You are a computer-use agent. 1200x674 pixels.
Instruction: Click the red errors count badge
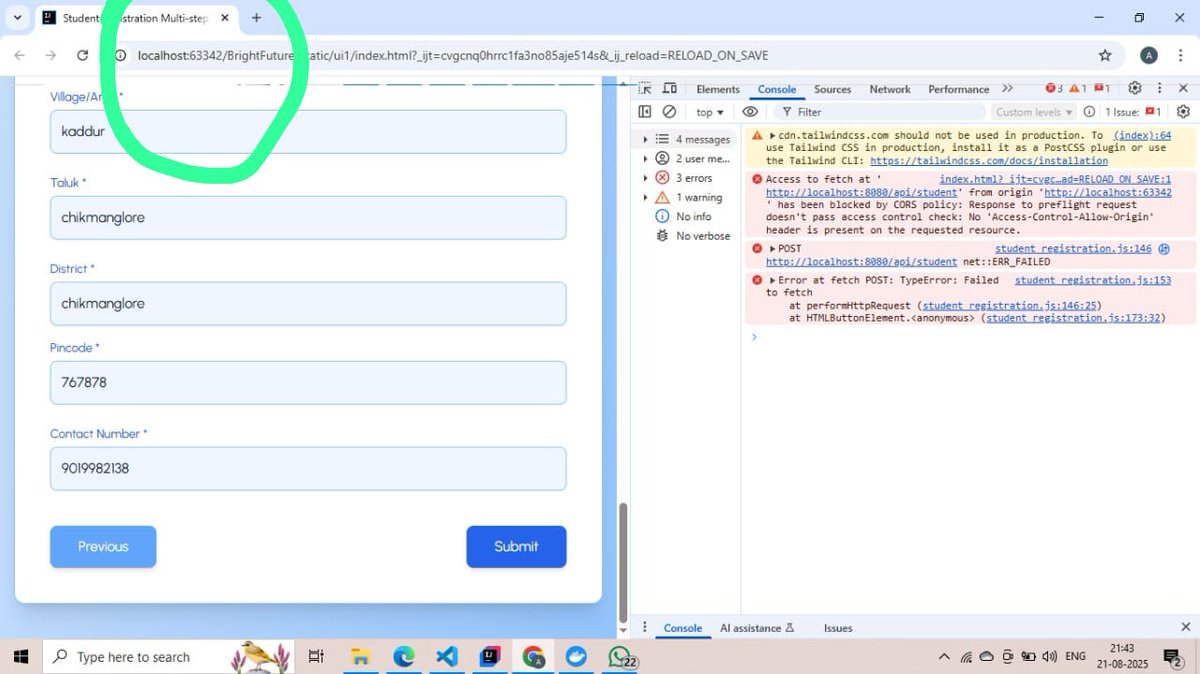point(1054,89)
